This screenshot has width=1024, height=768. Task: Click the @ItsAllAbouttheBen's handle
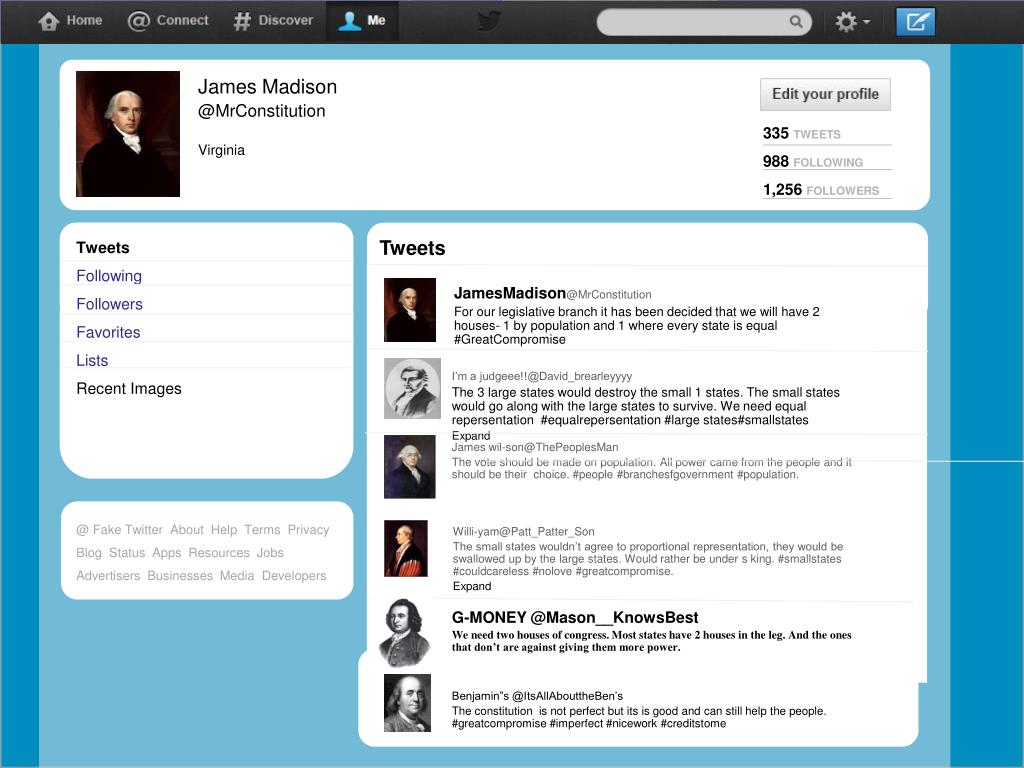568,696
